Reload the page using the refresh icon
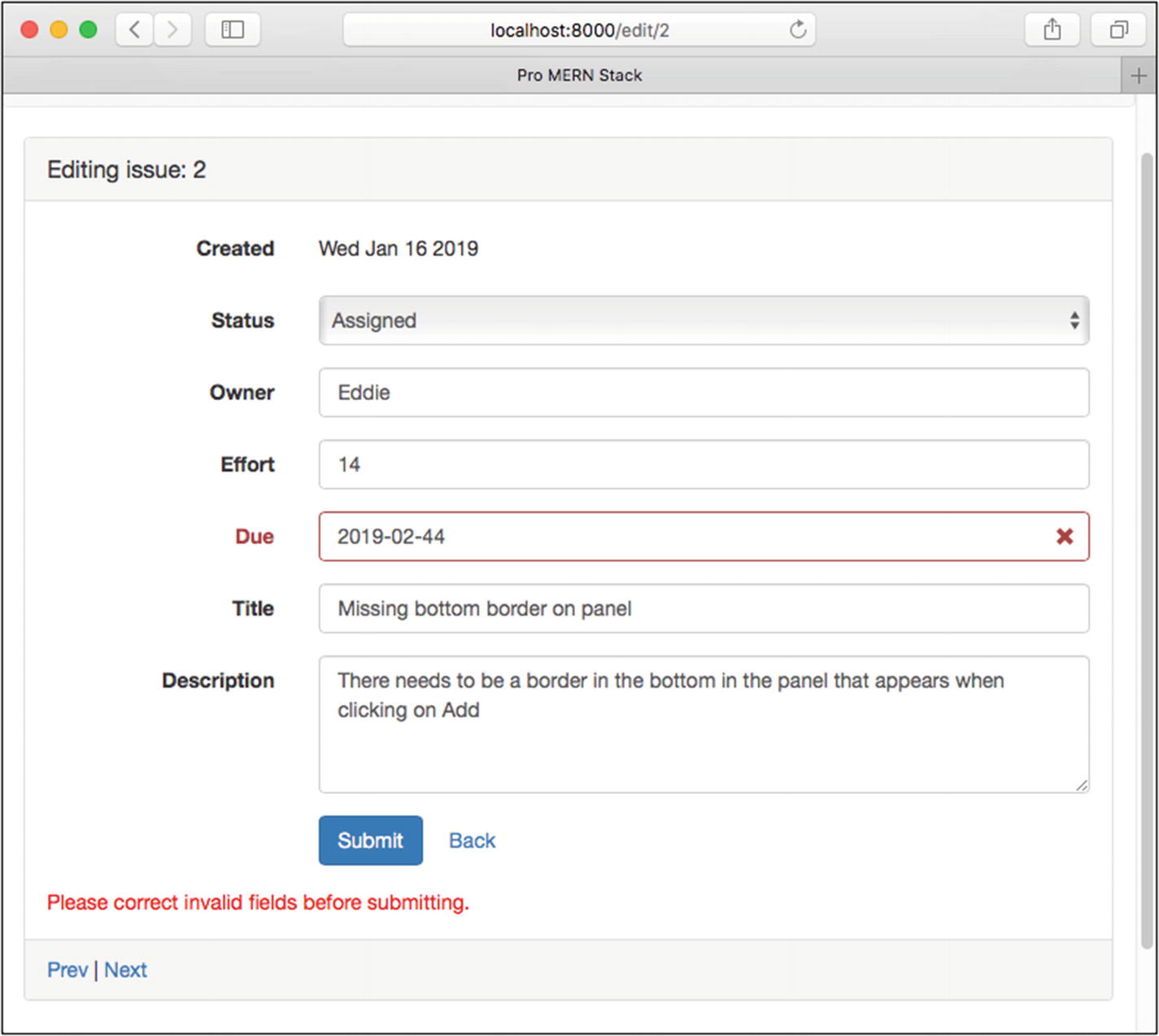Screen dimensions: 1159x1036 click(798, 30)
